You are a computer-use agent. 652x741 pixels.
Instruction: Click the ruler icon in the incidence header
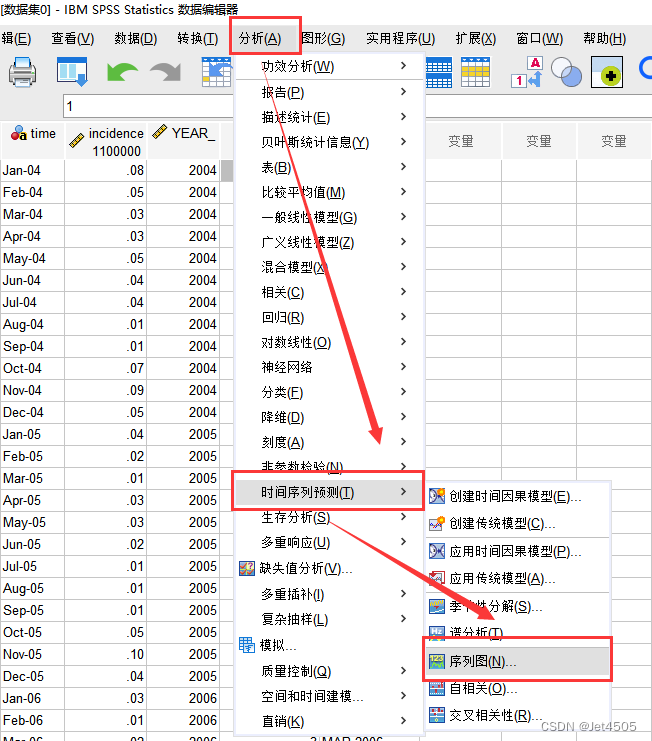[77, 141]
